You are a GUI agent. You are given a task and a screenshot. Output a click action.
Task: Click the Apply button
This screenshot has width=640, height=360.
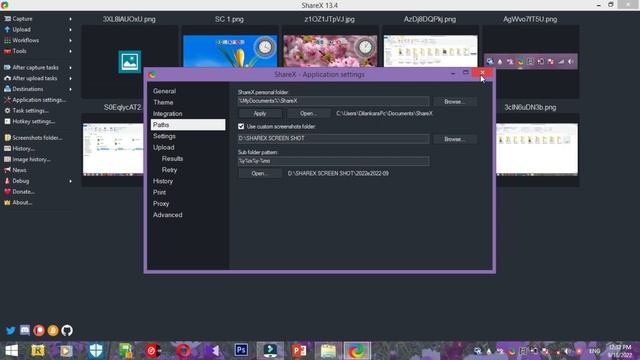tap(260, 113)
